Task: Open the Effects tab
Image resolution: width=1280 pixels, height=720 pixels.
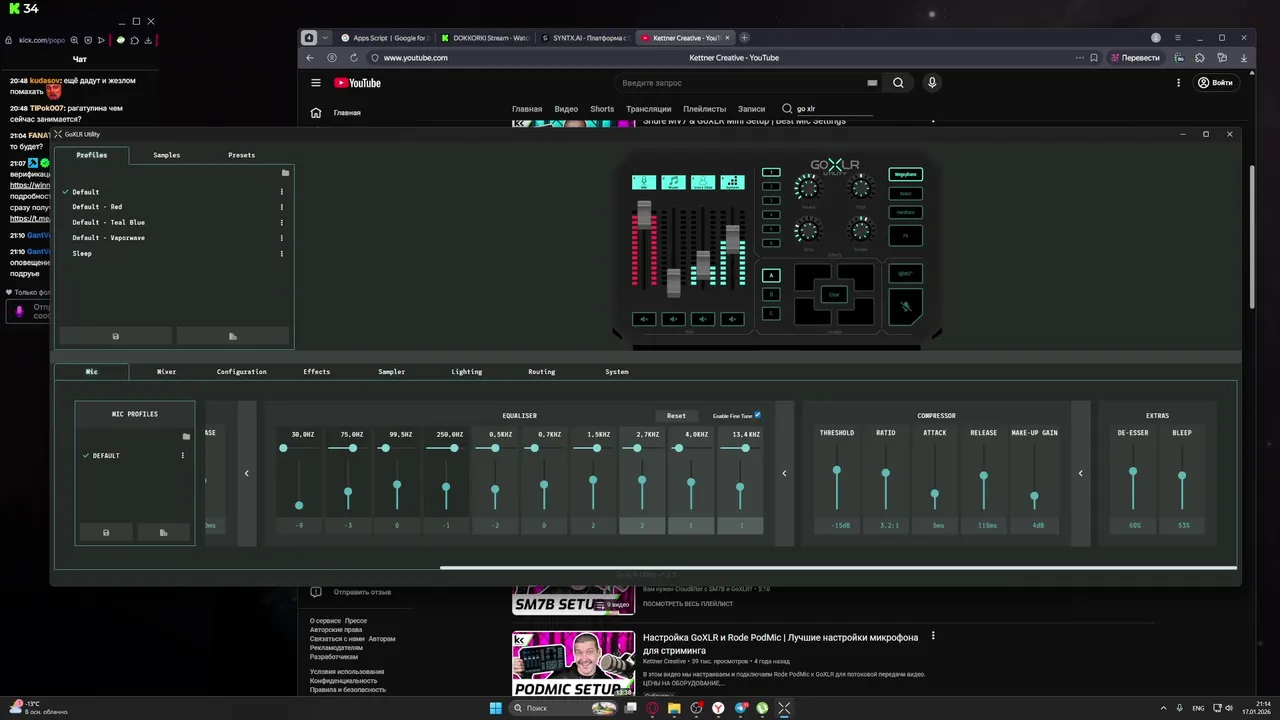Action: click(x=316, y=372)
